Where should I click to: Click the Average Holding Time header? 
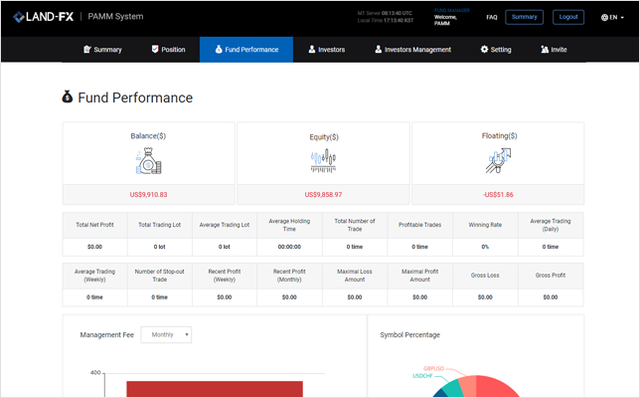coord(289,225)
